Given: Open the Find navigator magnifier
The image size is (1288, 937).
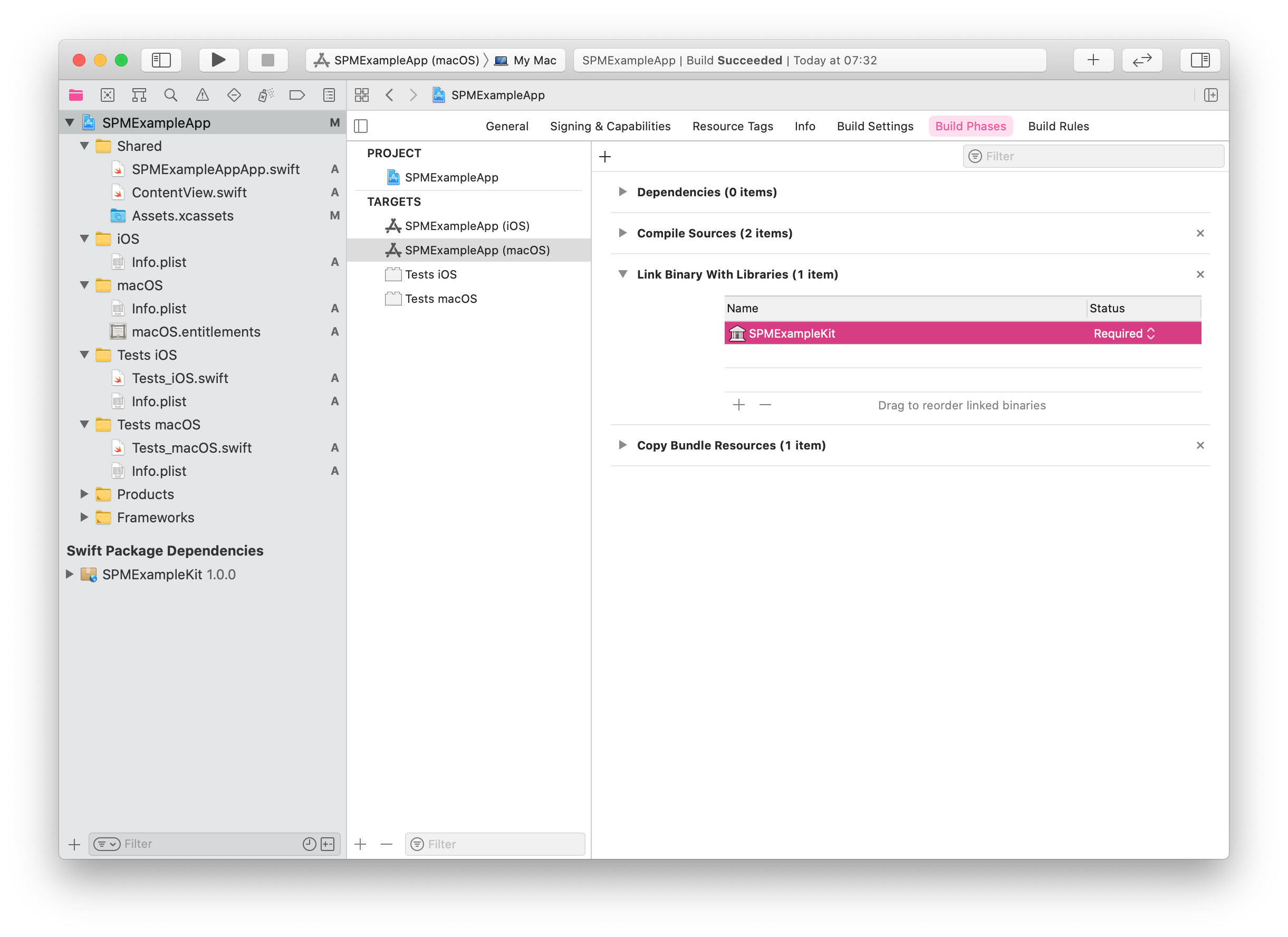Looking at the screenshot, I should point(171,95).
